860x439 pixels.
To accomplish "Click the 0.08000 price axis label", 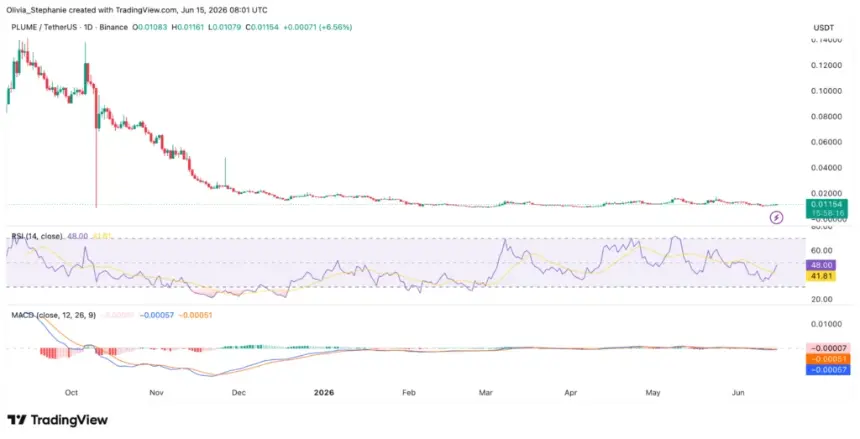I will tap(826, 116).
